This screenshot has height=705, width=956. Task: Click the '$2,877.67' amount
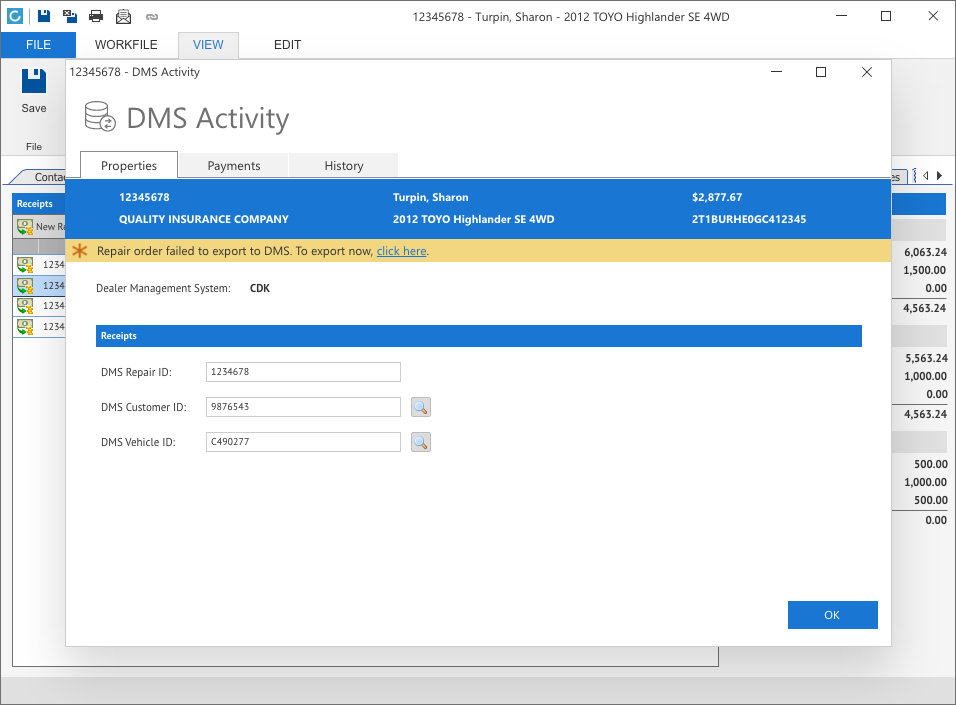pos(717,197)
